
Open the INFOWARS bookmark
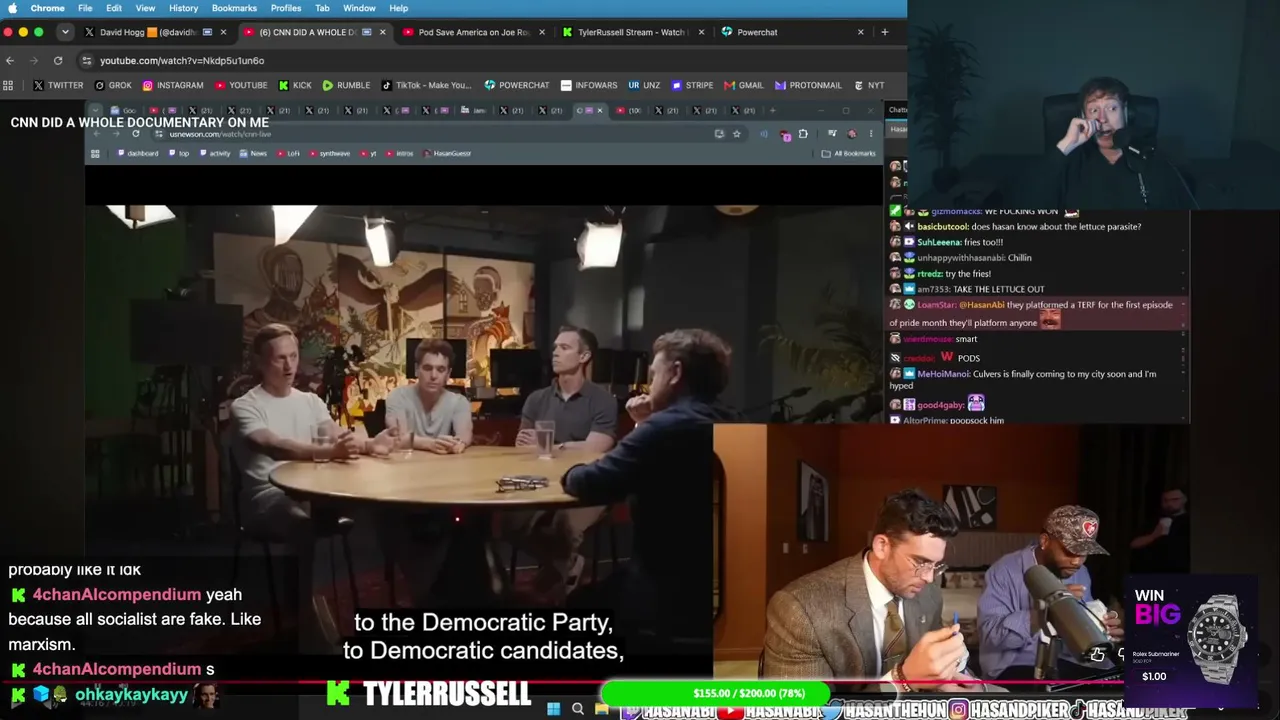pos(589,85)
